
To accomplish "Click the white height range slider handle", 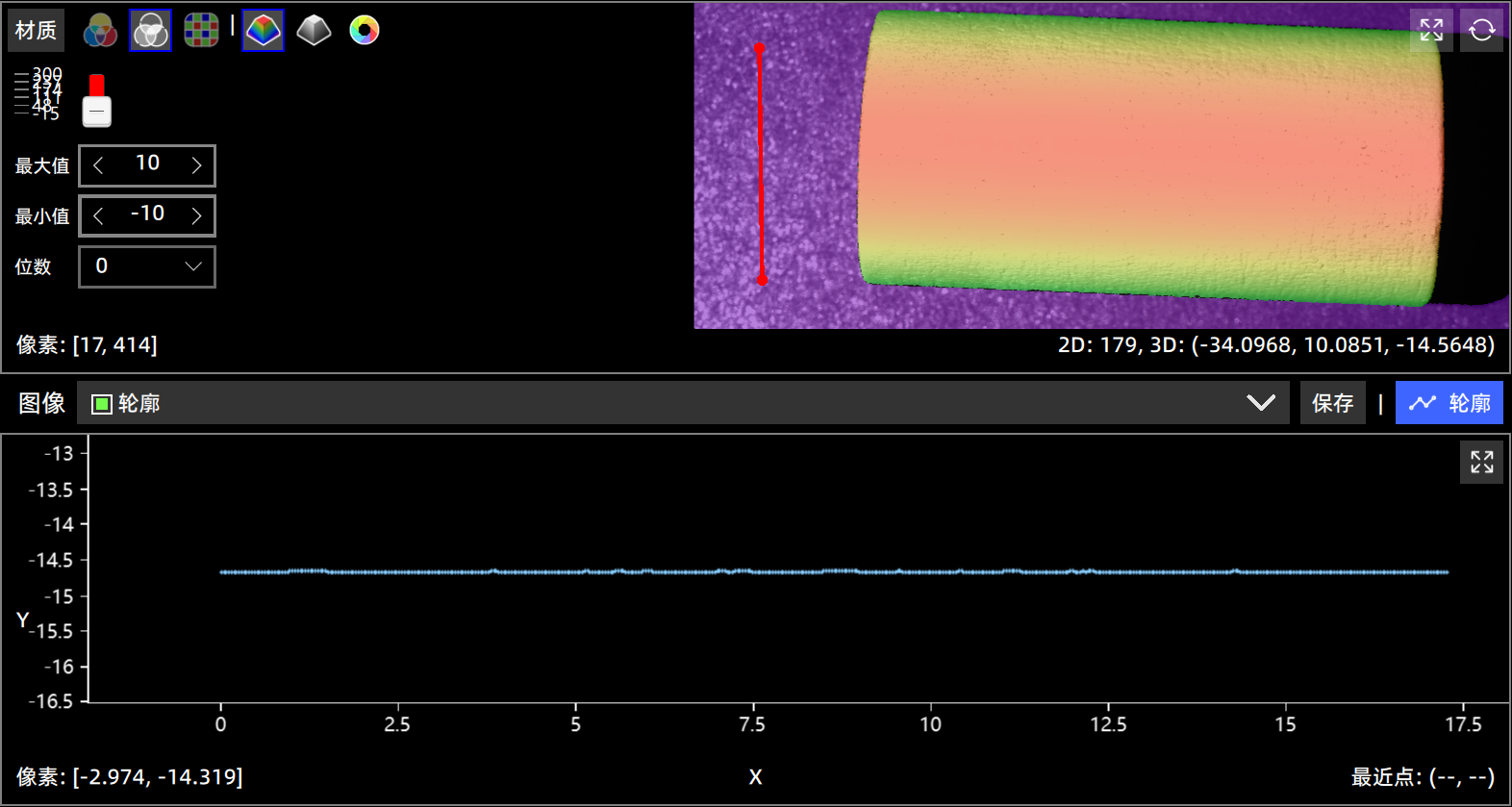I will tap(97, 112).
